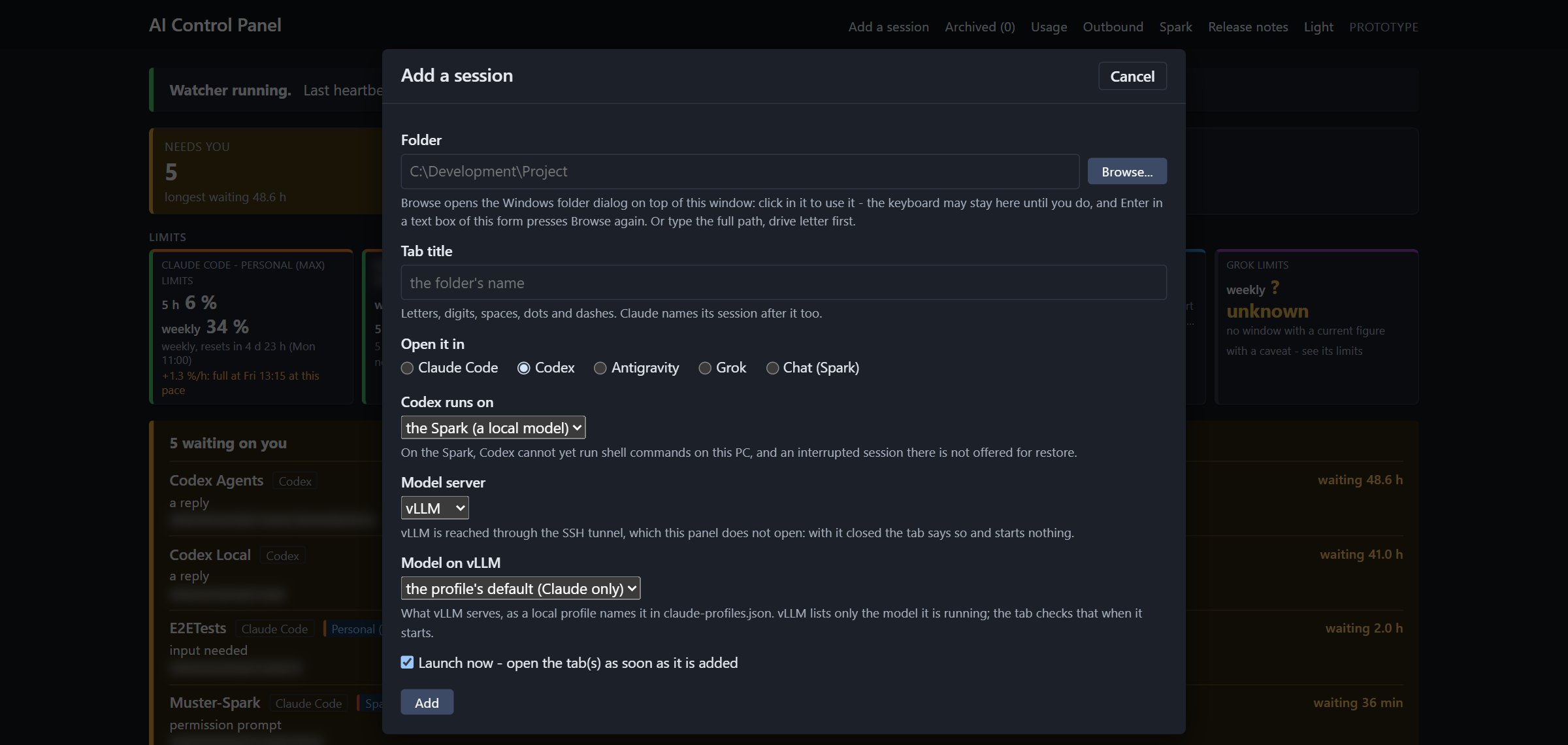Expand the Model on vLLM dropdown
Viewport: 1568px width, 745px height.
click(520, 588)
